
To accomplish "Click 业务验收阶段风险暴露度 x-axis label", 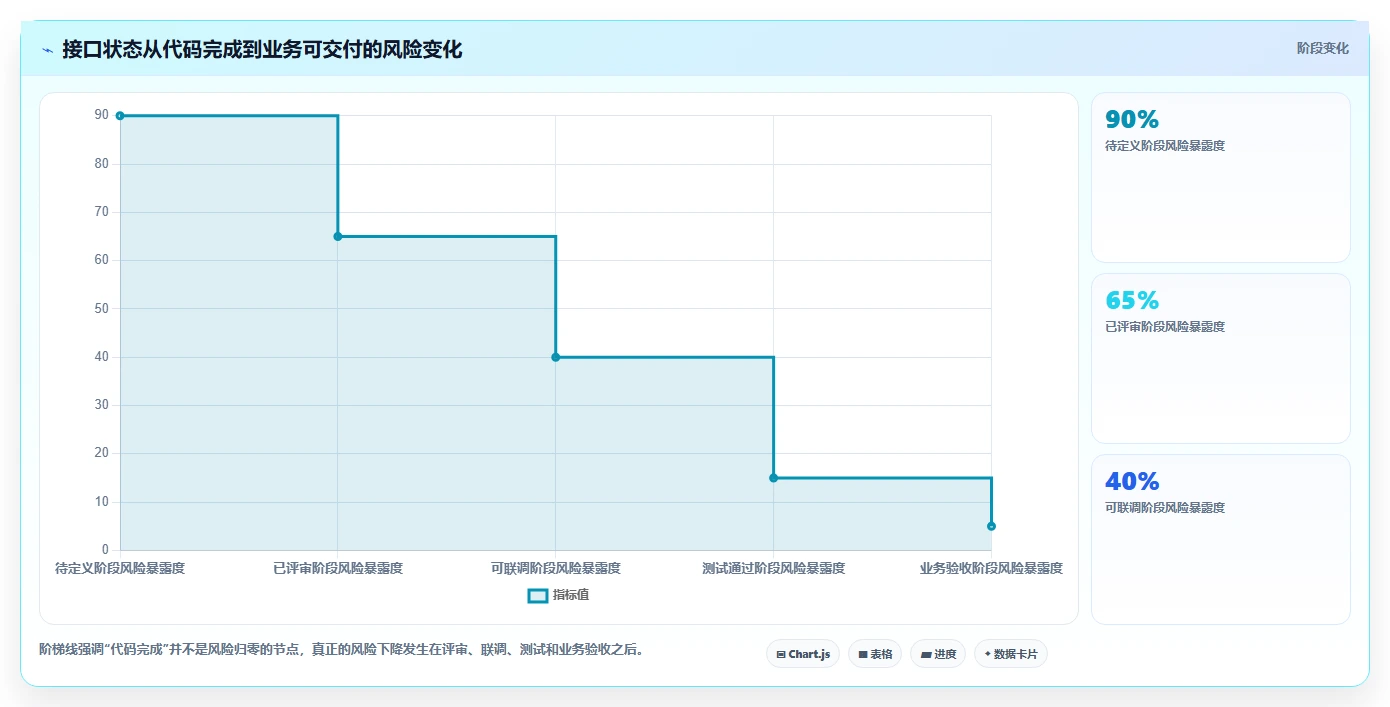I will pos(991,568).
